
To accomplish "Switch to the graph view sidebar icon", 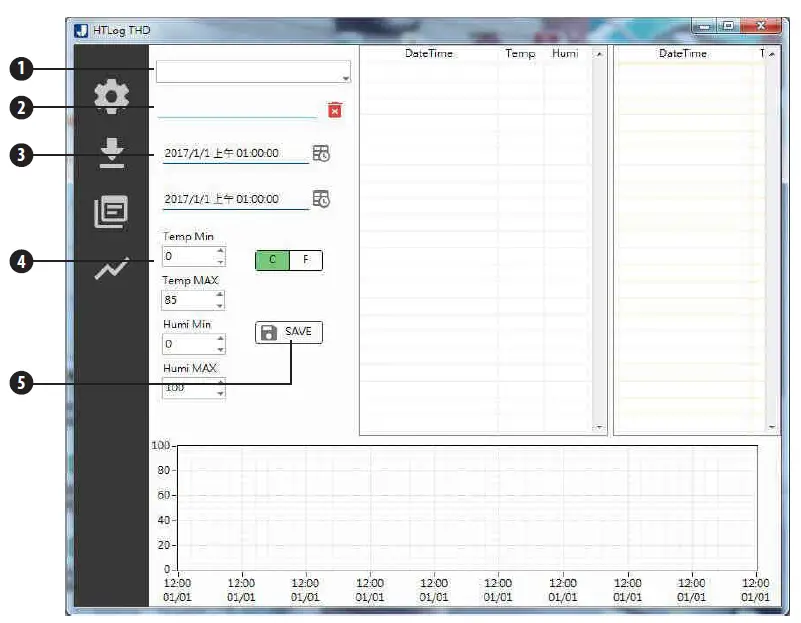I will pyautogui.click(x=110, y=268).
